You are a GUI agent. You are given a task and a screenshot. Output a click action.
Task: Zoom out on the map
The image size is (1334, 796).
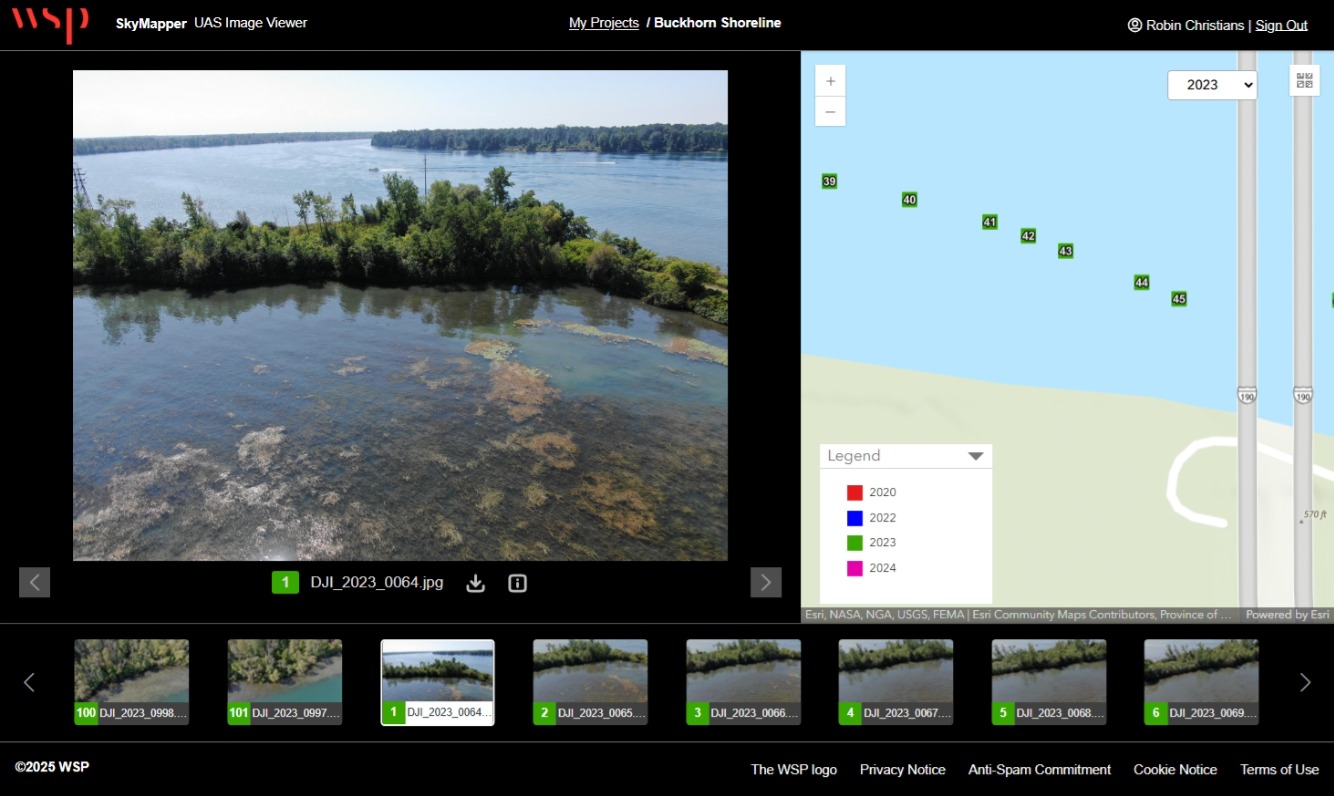830,111
